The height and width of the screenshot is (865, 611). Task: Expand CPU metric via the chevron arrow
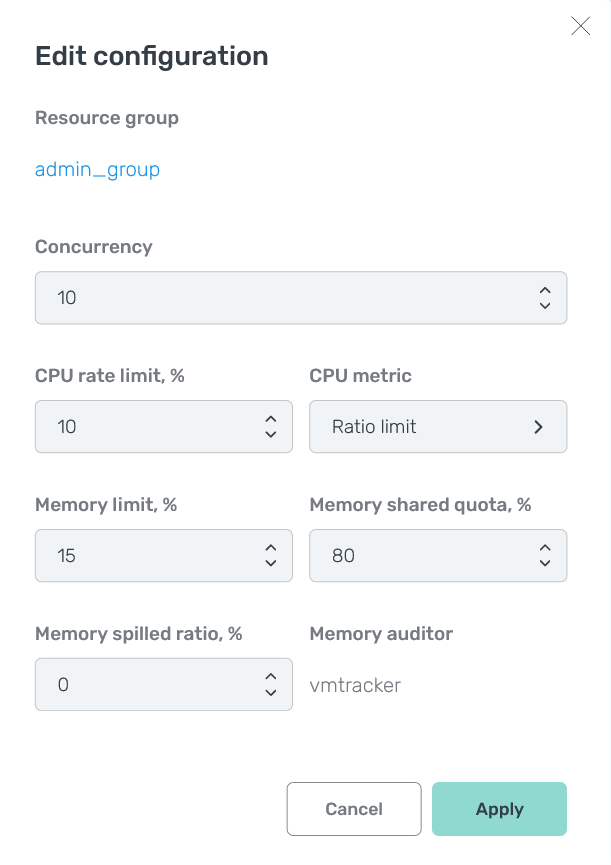(538, 427)
